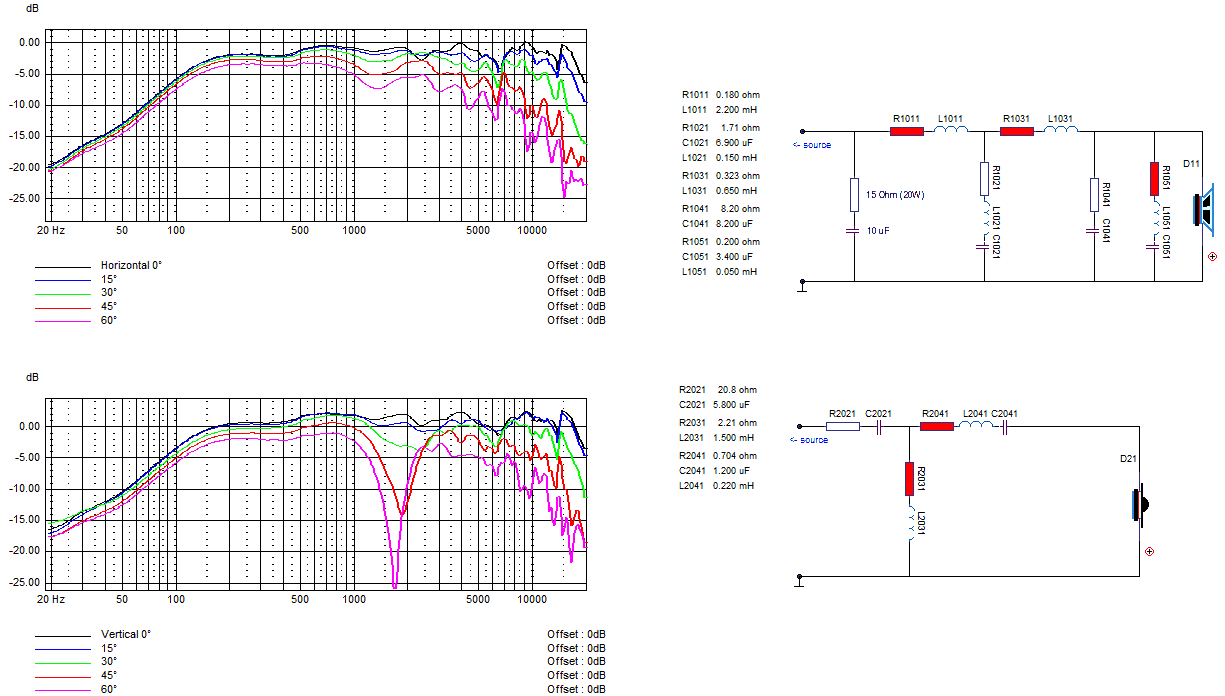Click the "Horizontal 0°" legend label

(x=131, y=265)
